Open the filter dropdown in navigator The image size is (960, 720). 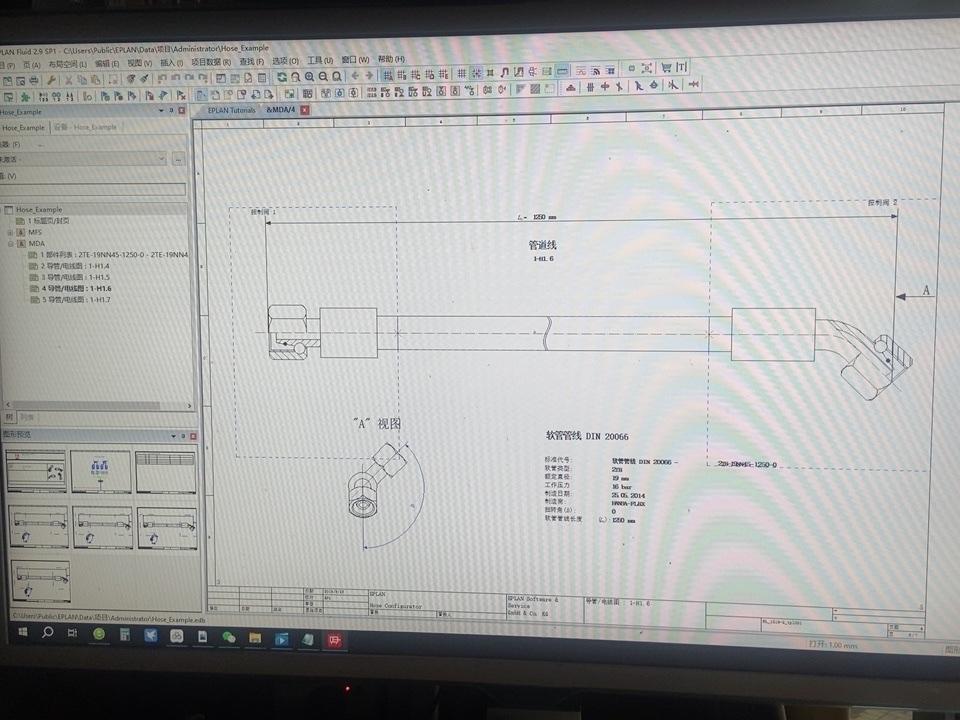click(161, 159)
